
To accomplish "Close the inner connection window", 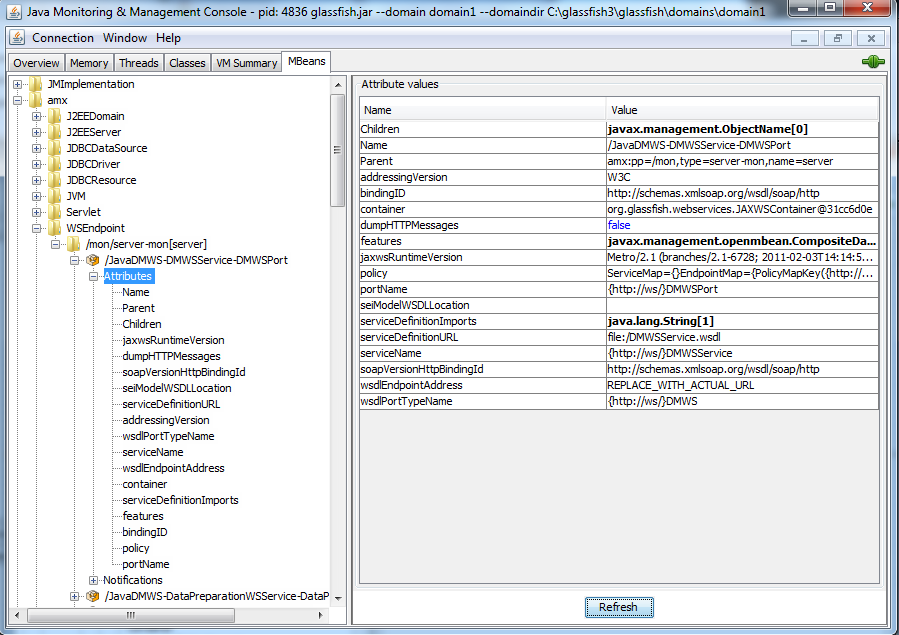I will (x=871, y=38).
